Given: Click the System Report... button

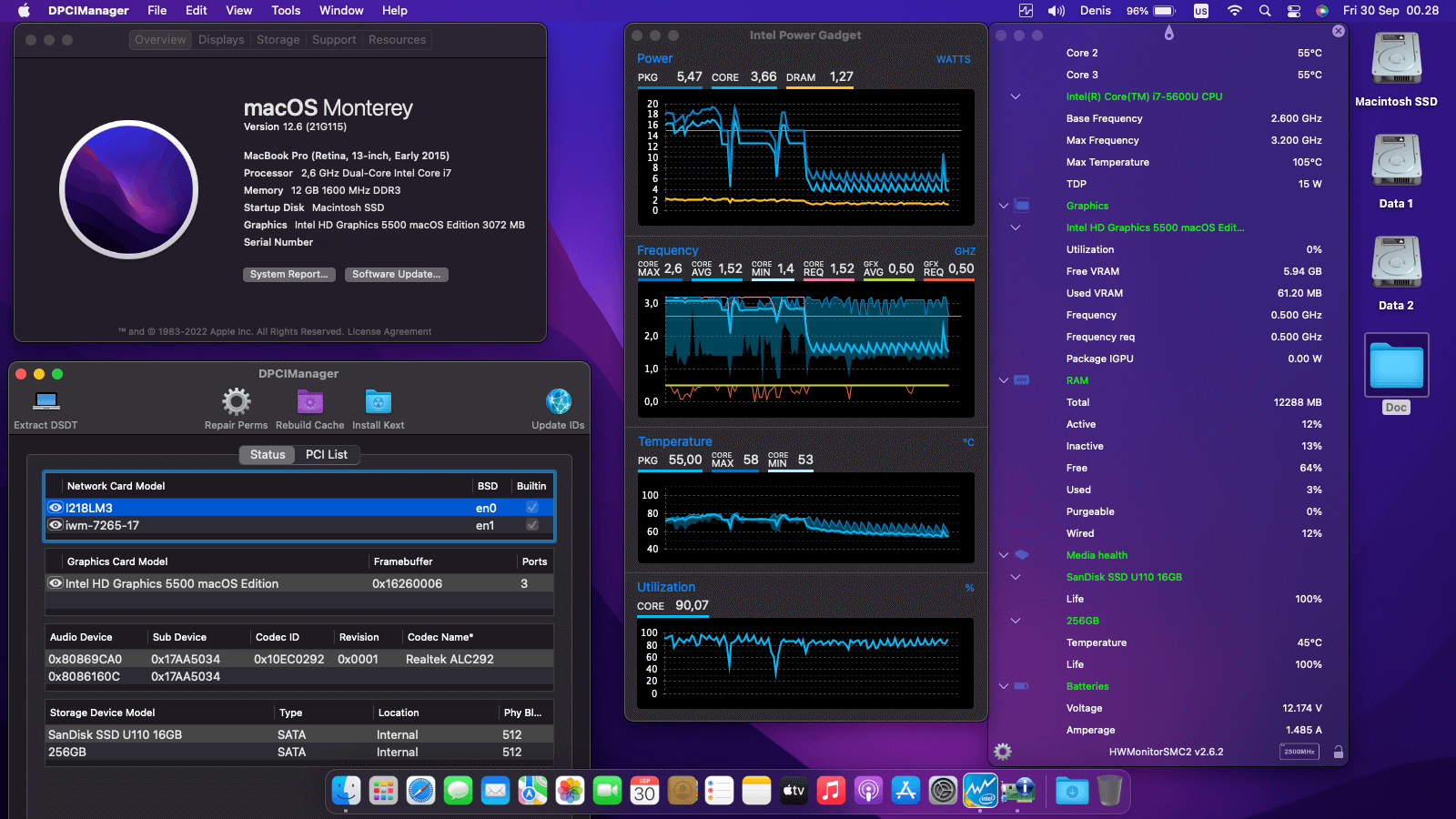Looking at the screenshot, I should tap(289, 274).
